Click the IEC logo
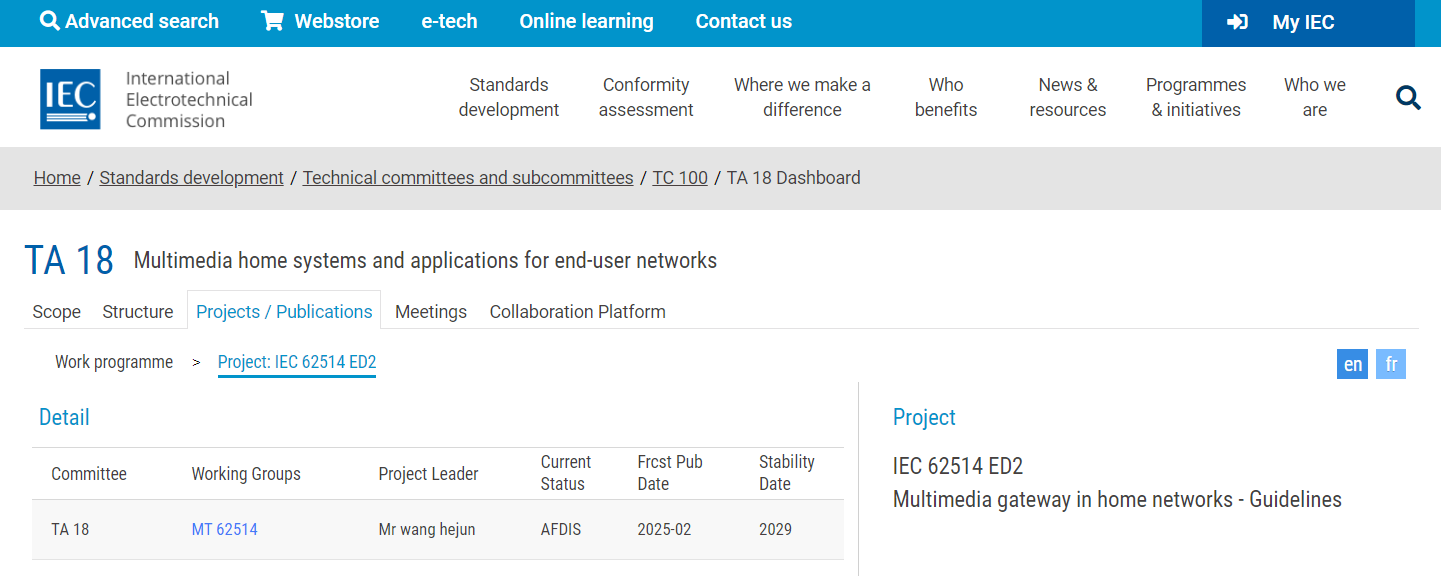Image resolution: width=1441 pixels, height=576 pixels. (70, 99)
